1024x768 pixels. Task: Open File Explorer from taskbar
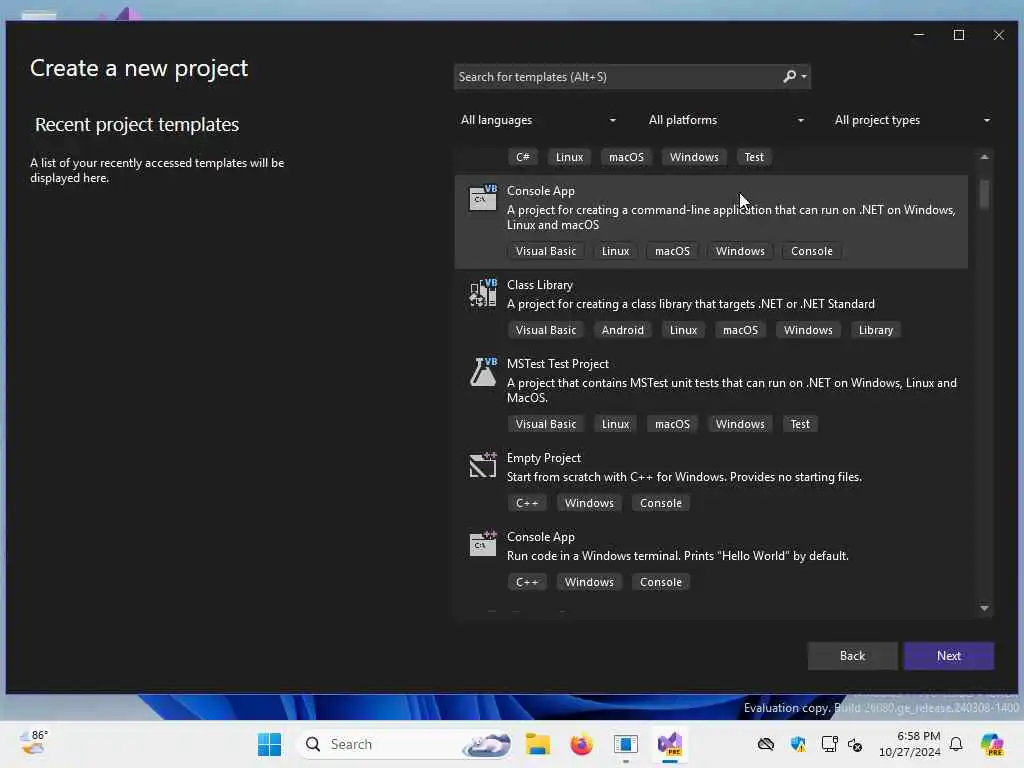[537, 744]
